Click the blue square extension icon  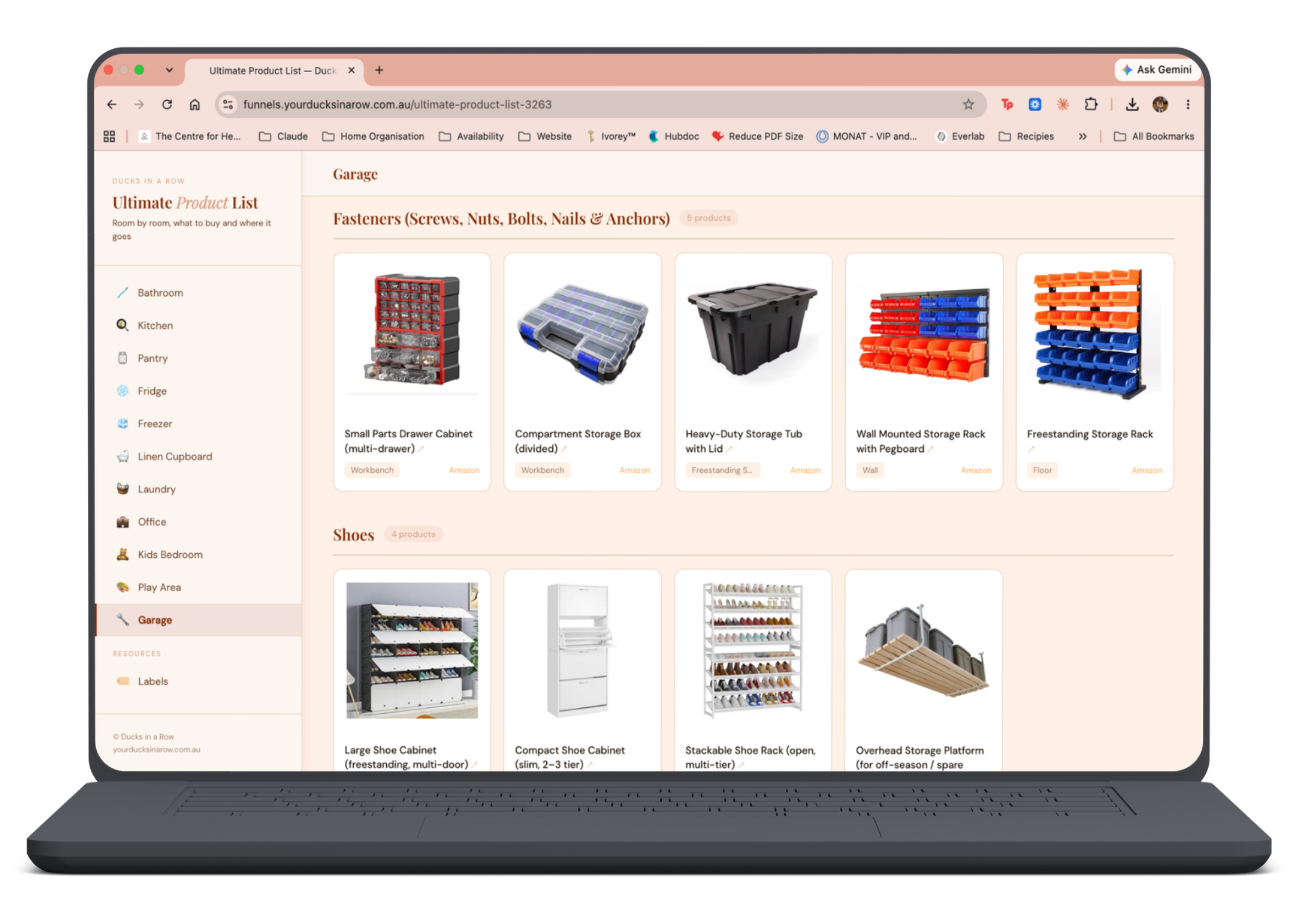tap(1035, 105)
